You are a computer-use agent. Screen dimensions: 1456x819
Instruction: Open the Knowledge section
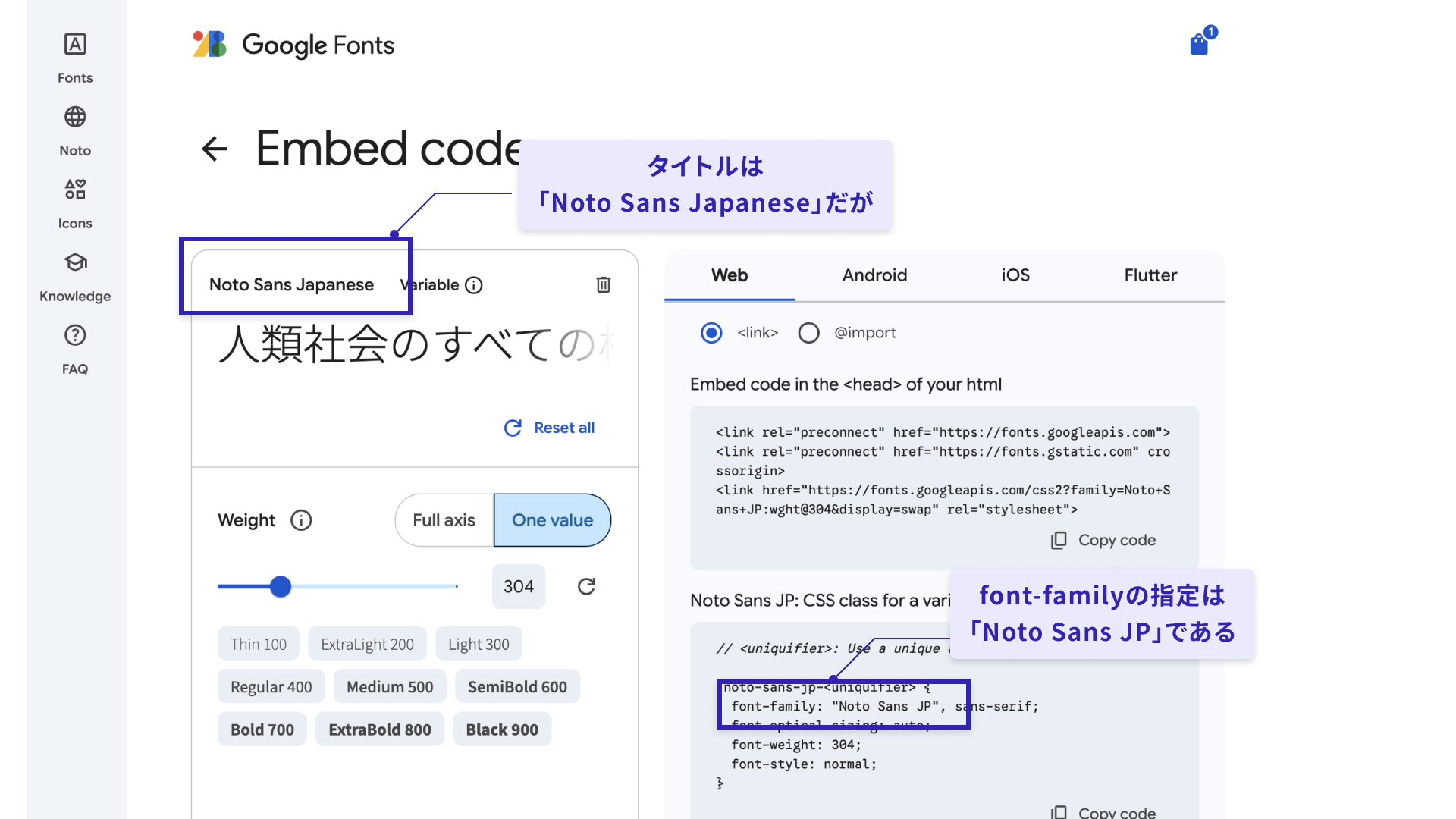[x=75, y=277]
